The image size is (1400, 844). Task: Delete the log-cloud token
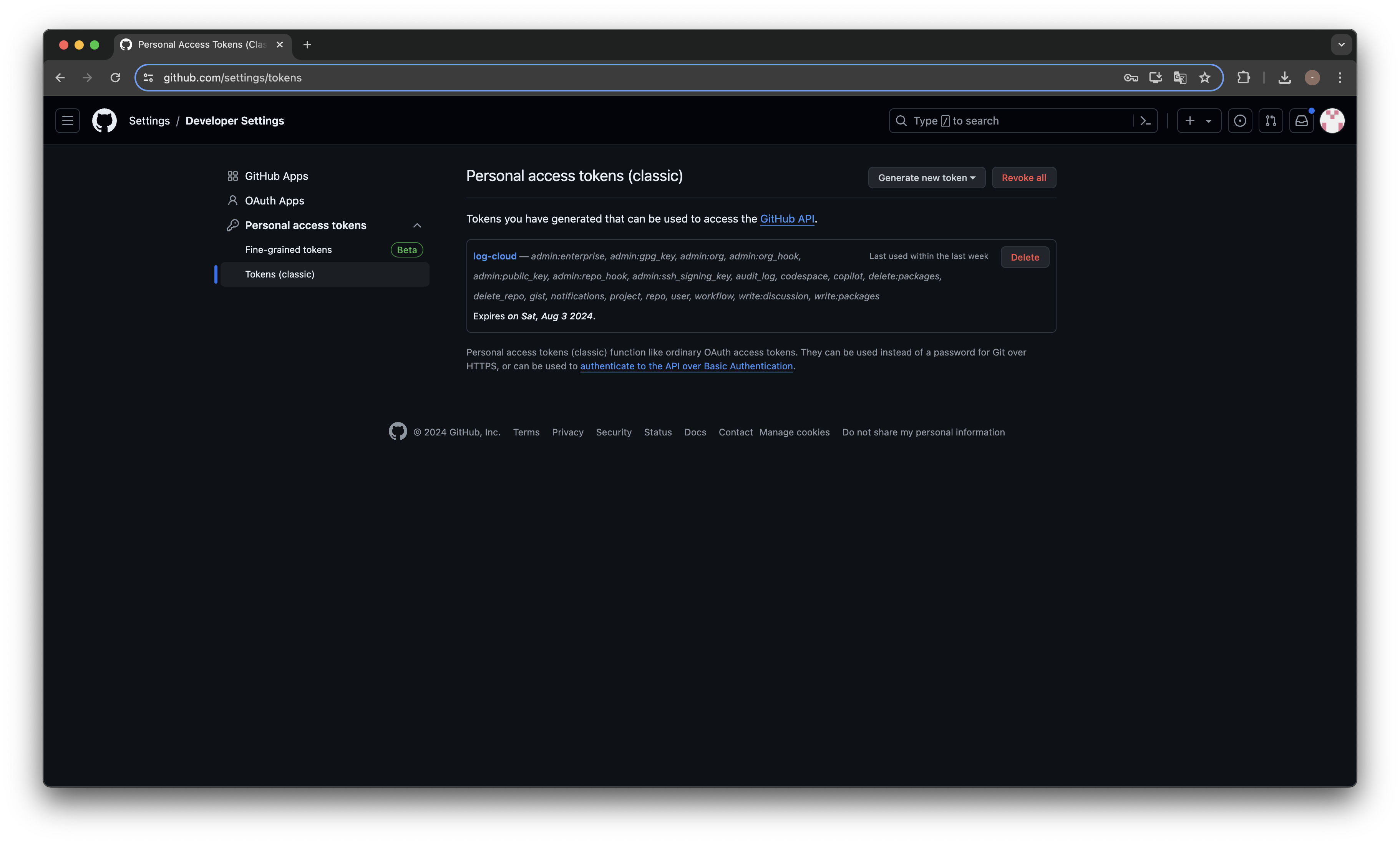point(1024,257)
